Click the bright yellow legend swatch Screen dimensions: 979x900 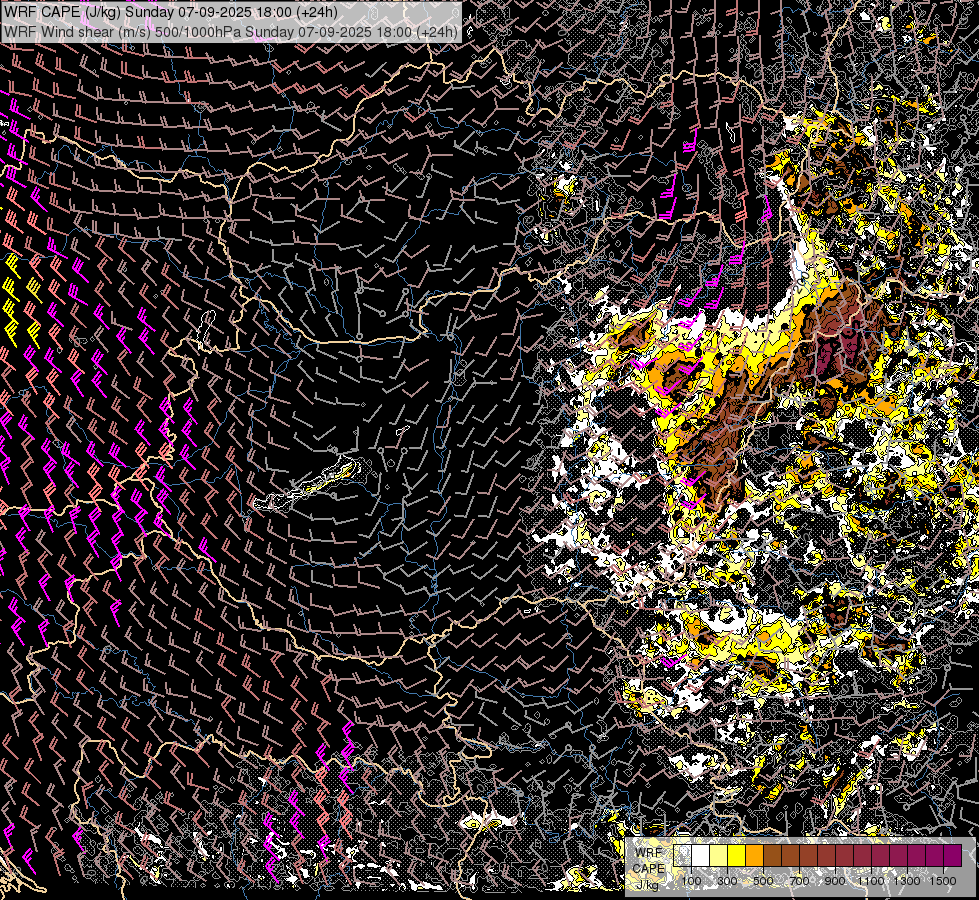(737, 855)
